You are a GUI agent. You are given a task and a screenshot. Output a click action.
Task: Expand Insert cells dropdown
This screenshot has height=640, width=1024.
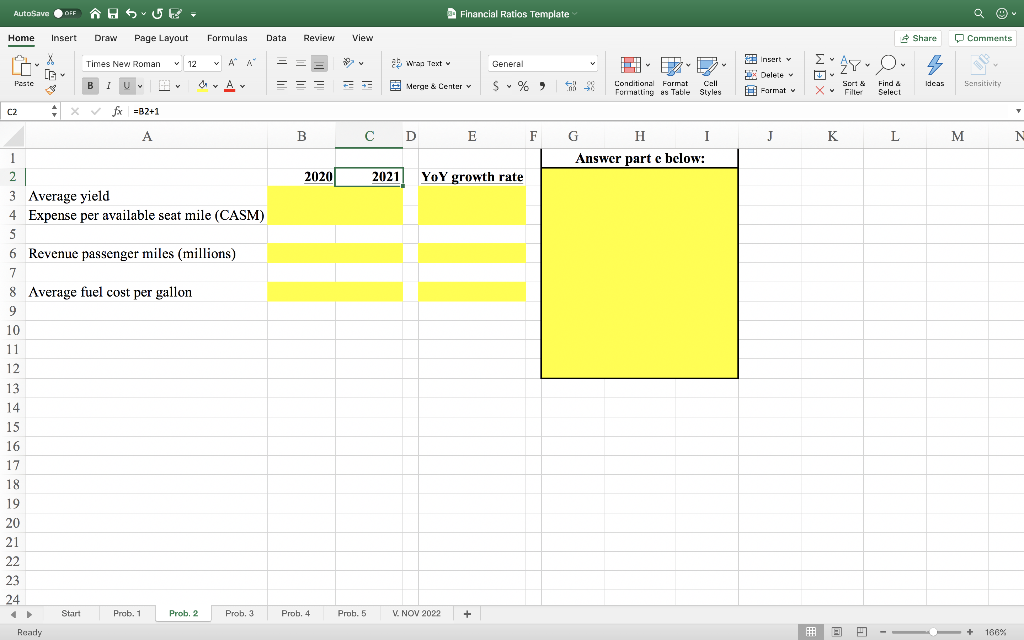[x=788, y=59]
